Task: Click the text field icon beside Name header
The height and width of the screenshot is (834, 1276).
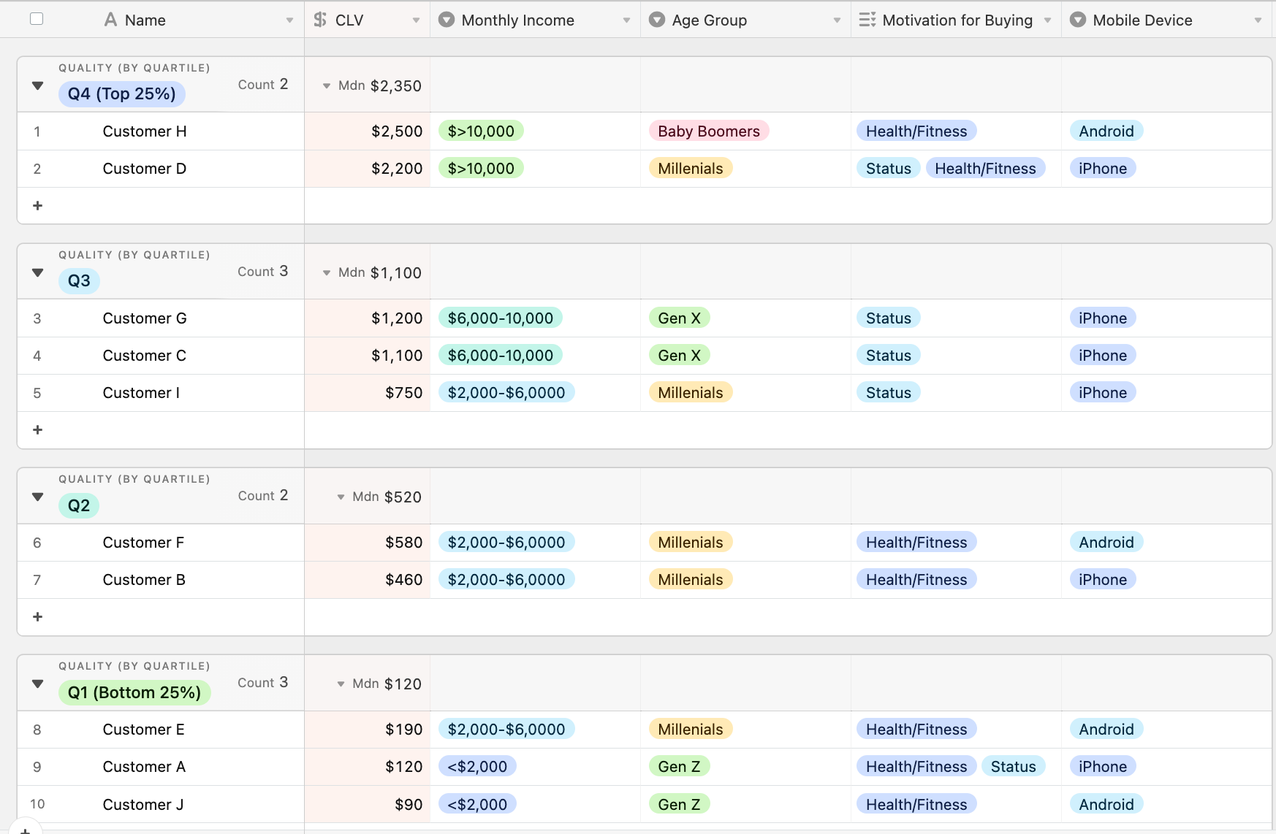Action: tap(111, 20)
